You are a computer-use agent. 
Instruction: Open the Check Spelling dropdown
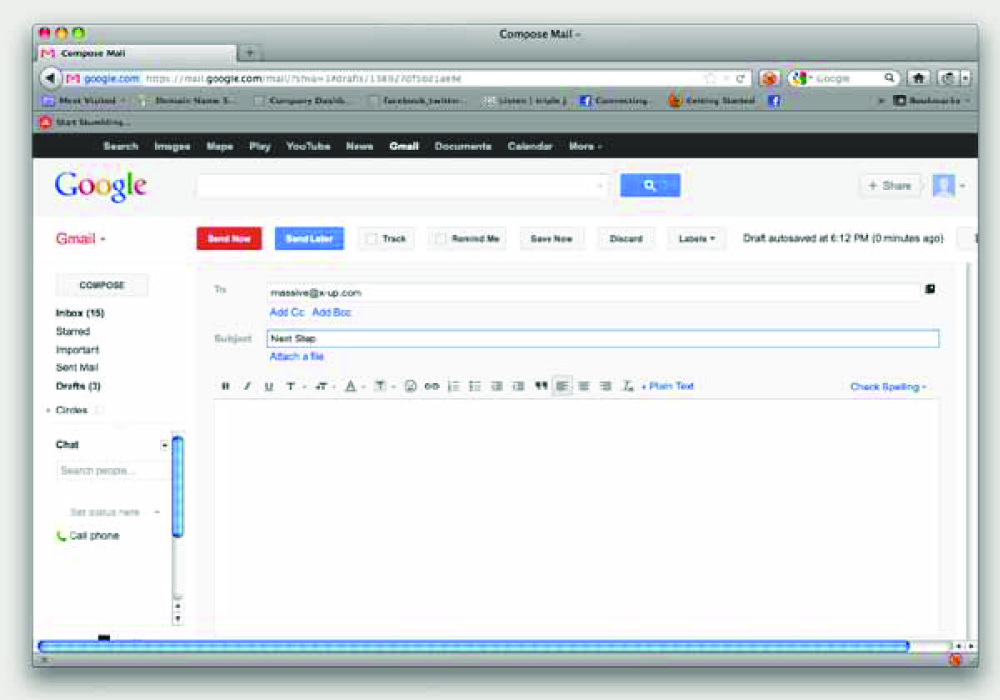(888, 386)
